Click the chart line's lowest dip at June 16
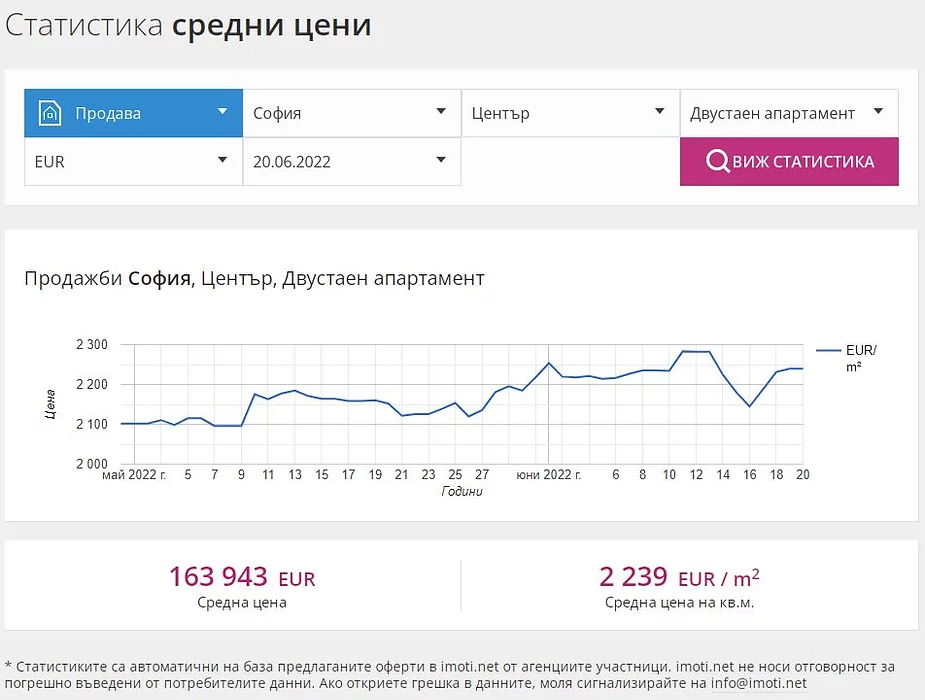Viewport: 925px width, 700px height. tap(749, 406)
